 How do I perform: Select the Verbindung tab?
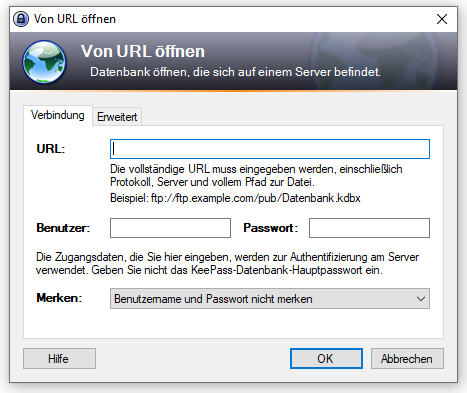pyautogui.click(x=58, y=115)
